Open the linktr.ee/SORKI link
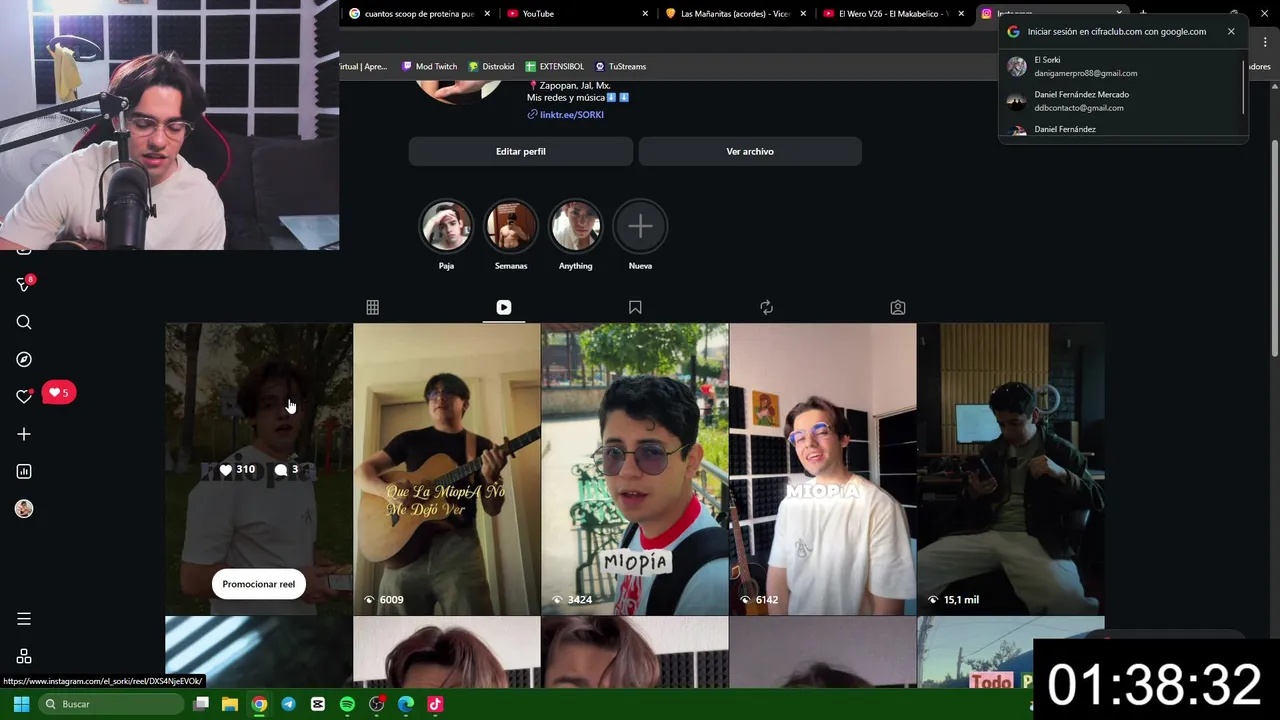The height and width of the screenshot is (720, 1280). [x=571, y=115]
